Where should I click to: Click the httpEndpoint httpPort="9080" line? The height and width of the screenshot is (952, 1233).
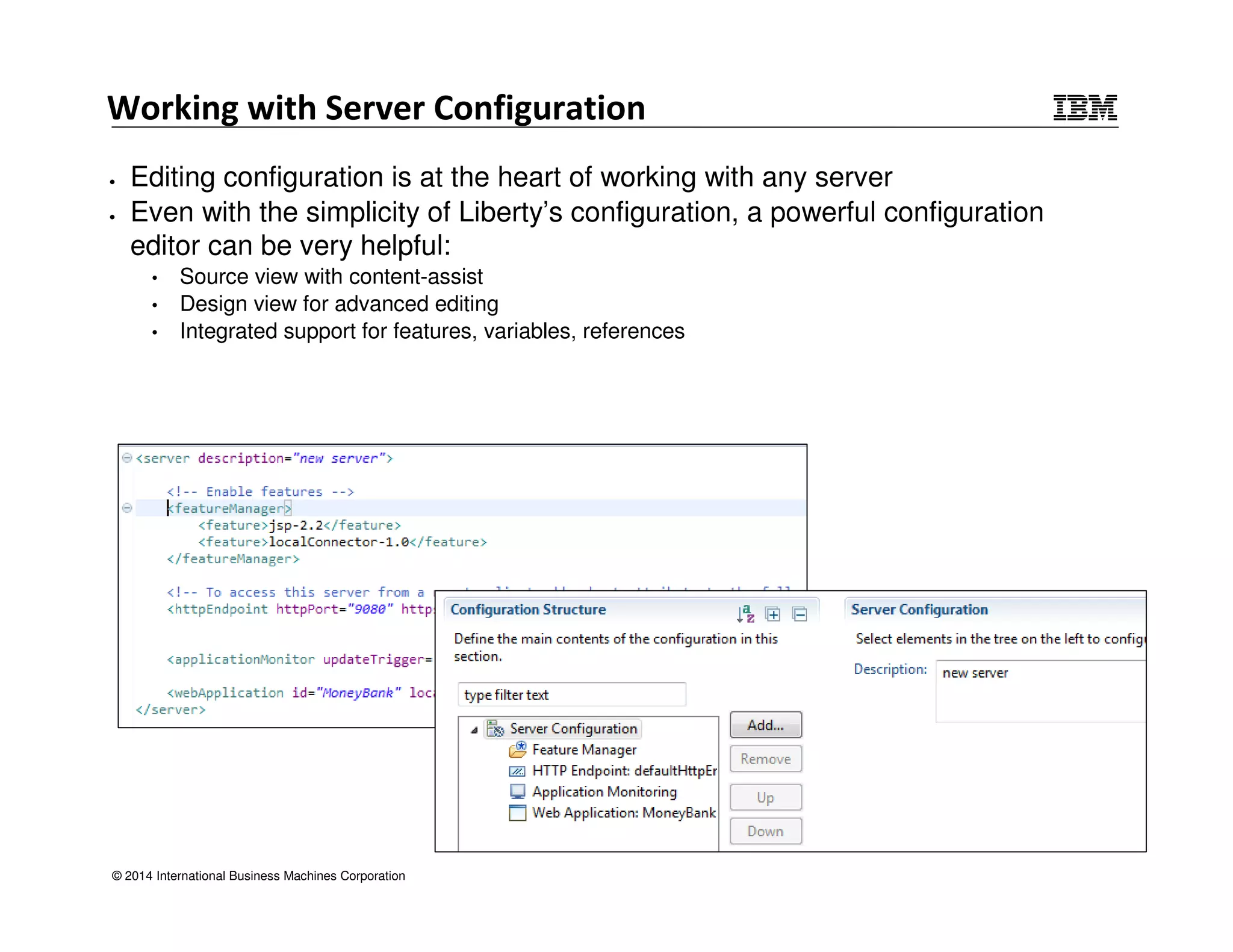[x=300, y=609]
